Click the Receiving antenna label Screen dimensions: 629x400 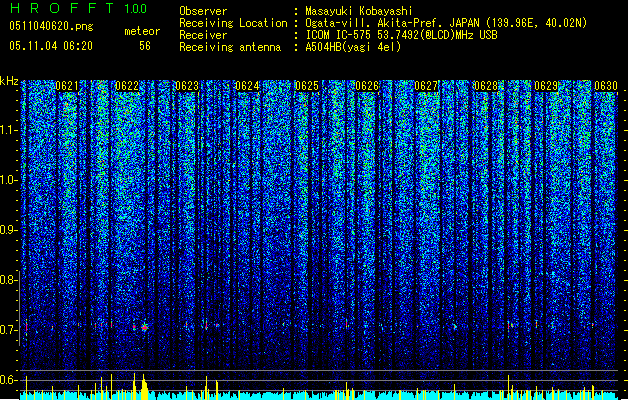(230, 47)
